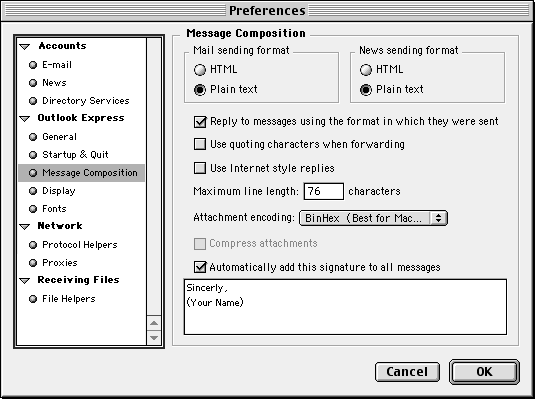
Task: Enable Use Internet style replies
Action: [x=200, y=168]
